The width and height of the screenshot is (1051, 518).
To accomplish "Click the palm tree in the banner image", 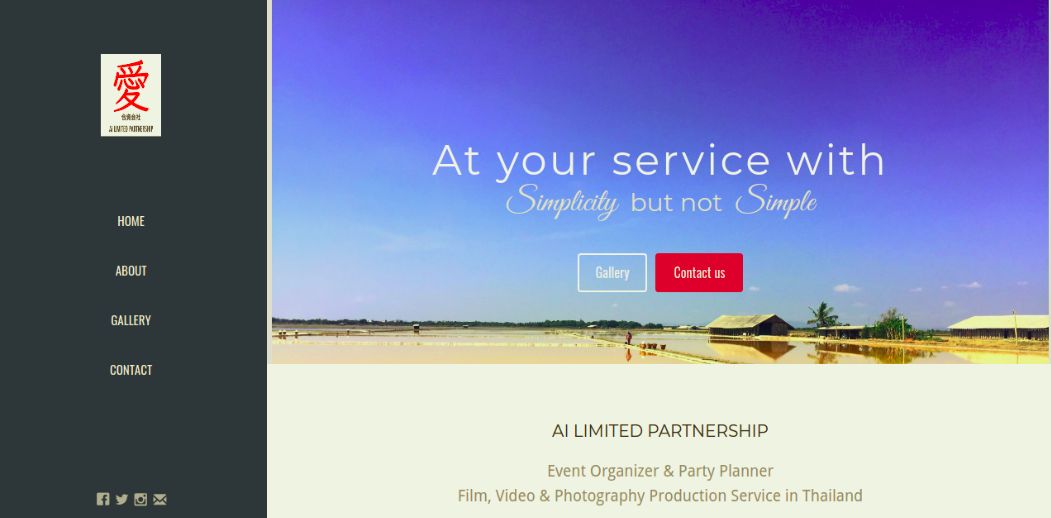I will coord(823,314).
